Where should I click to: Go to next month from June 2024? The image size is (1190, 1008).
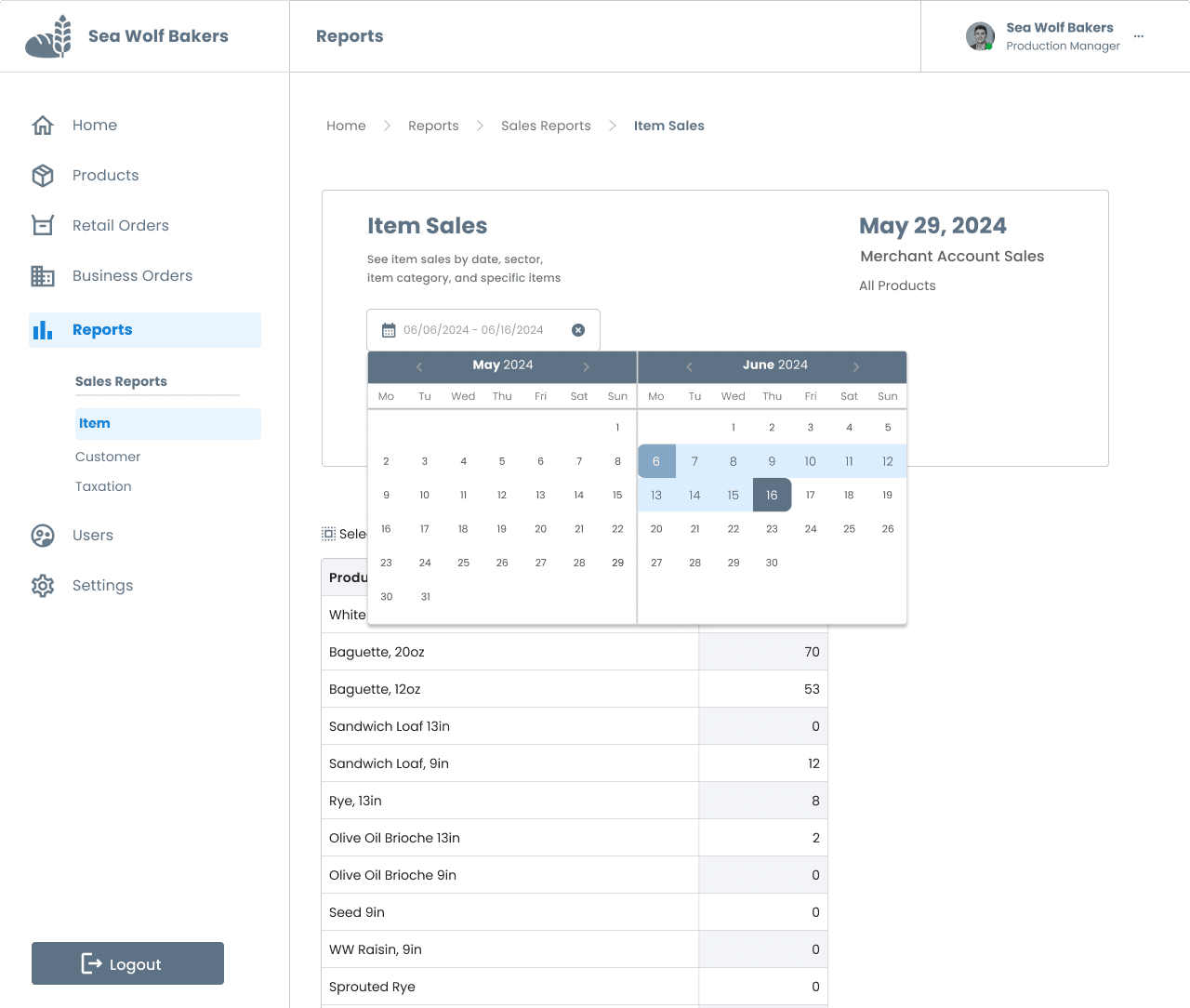point(856,366)
